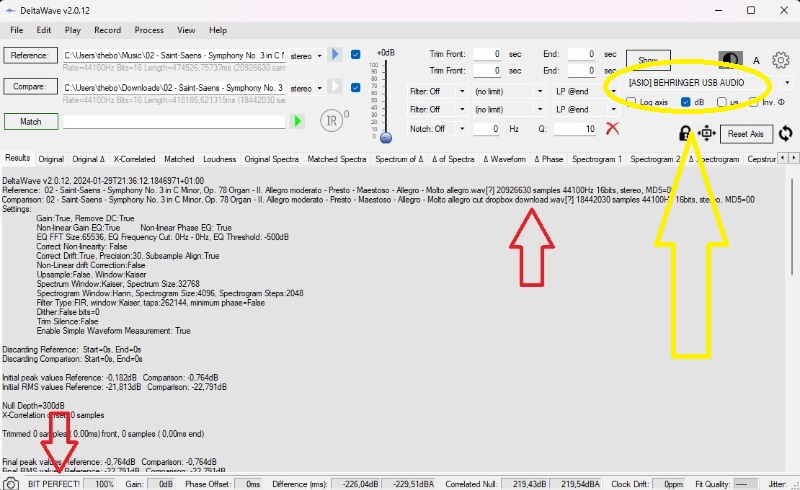Open the Play menu

pos(72,30)
